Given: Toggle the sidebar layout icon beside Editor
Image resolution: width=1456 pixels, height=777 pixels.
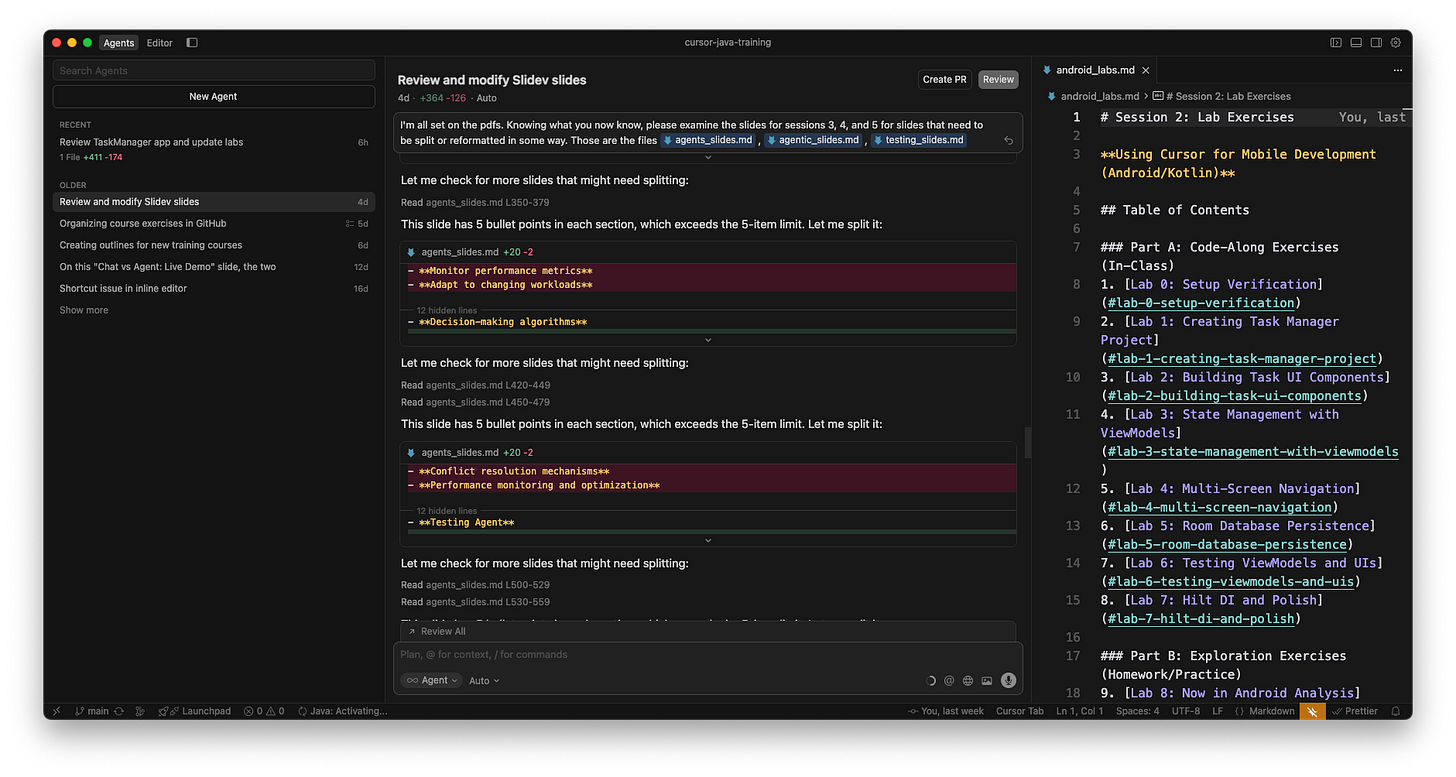Looking at the screenshot, I should [192, 43].
